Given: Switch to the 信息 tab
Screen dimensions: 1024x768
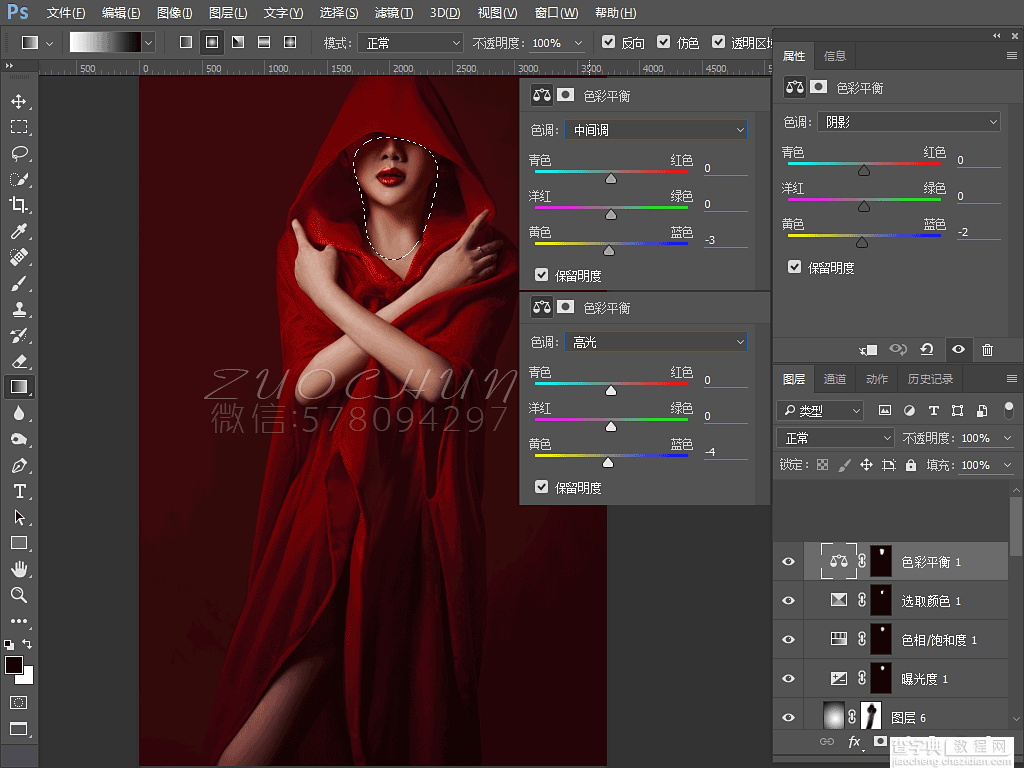Looking at the screenshot, I should (x=835, y=56).
